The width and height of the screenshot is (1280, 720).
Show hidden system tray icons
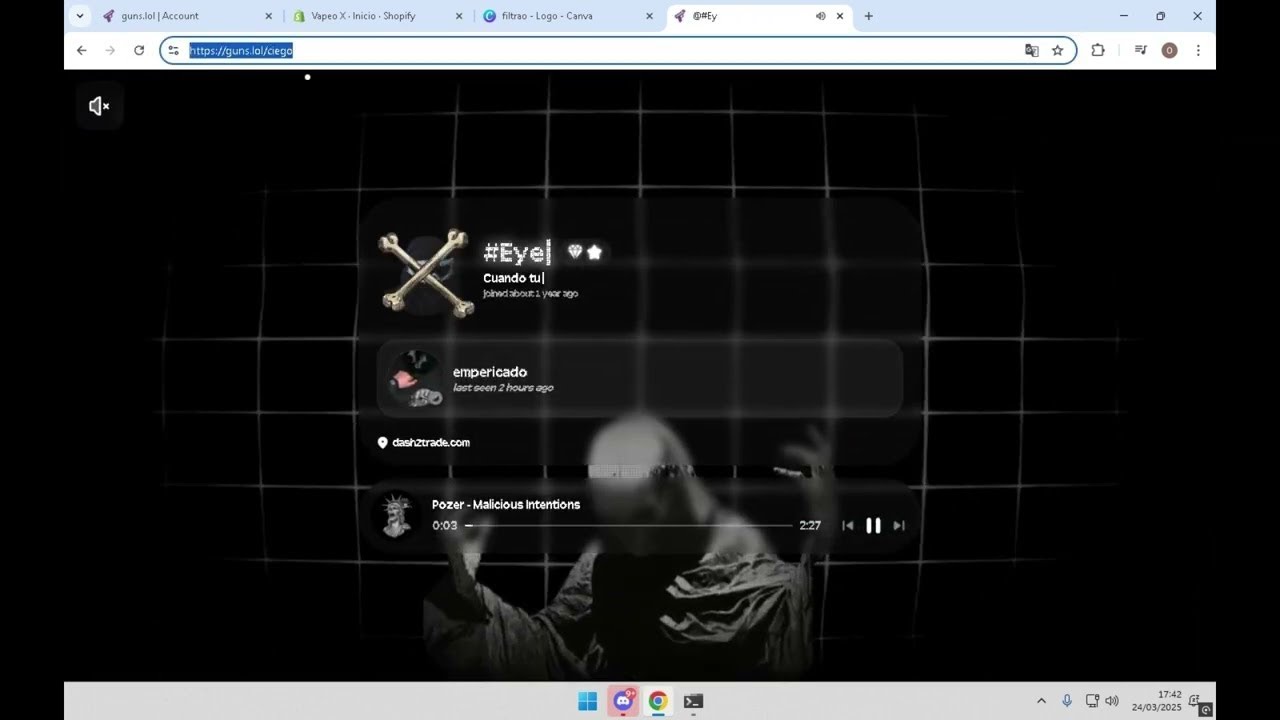tap(1041, 701)
